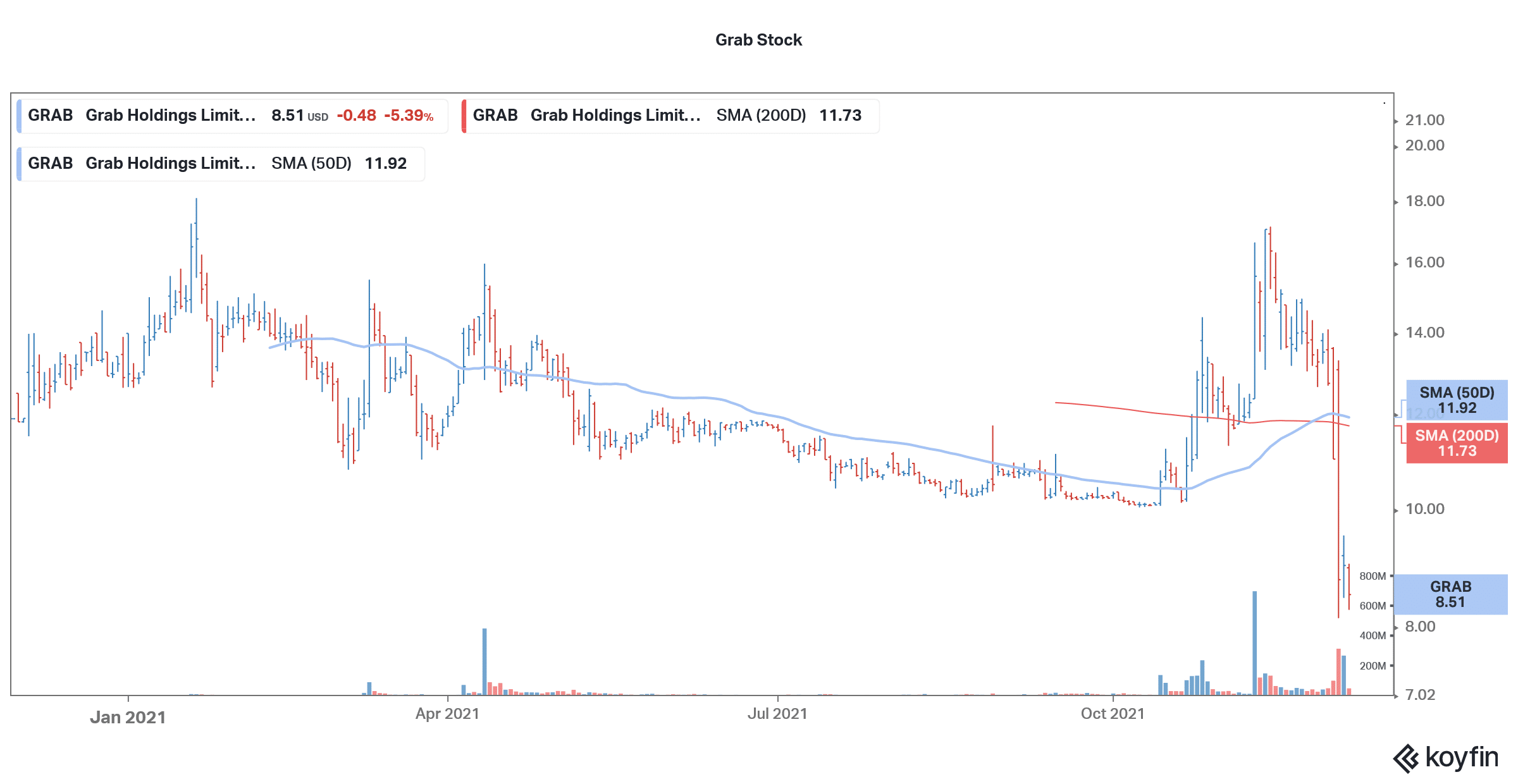Click the 600M volume axis label
Image resolution: width=1518 pixels, height=784 pixels.
1373,606
